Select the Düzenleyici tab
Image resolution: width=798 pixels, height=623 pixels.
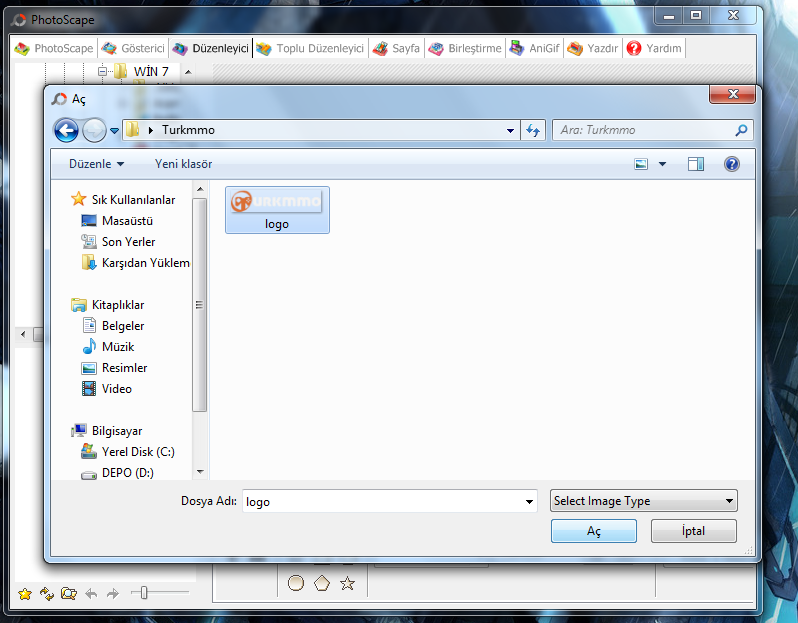[x=211, y=48]
